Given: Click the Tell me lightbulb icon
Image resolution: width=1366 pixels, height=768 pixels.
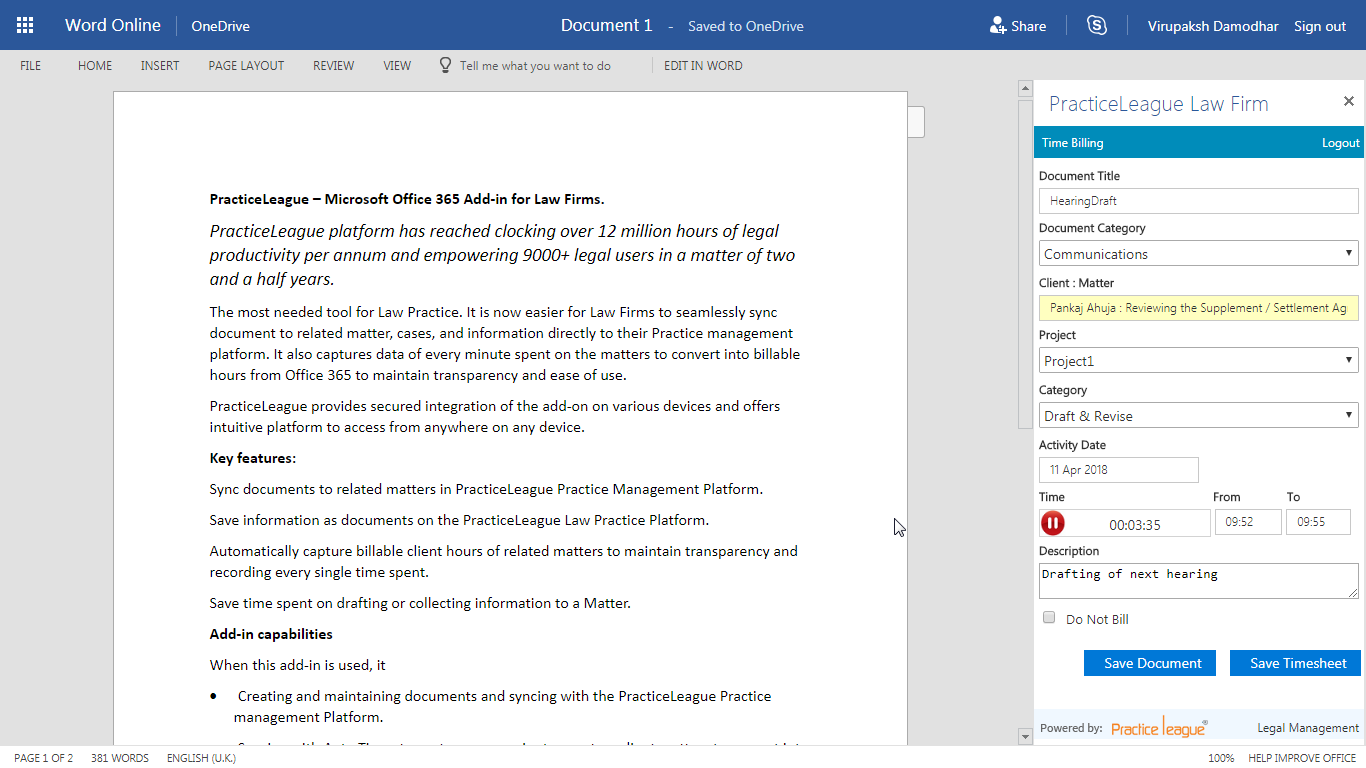Looking at the screenshot, I should 446,65.
